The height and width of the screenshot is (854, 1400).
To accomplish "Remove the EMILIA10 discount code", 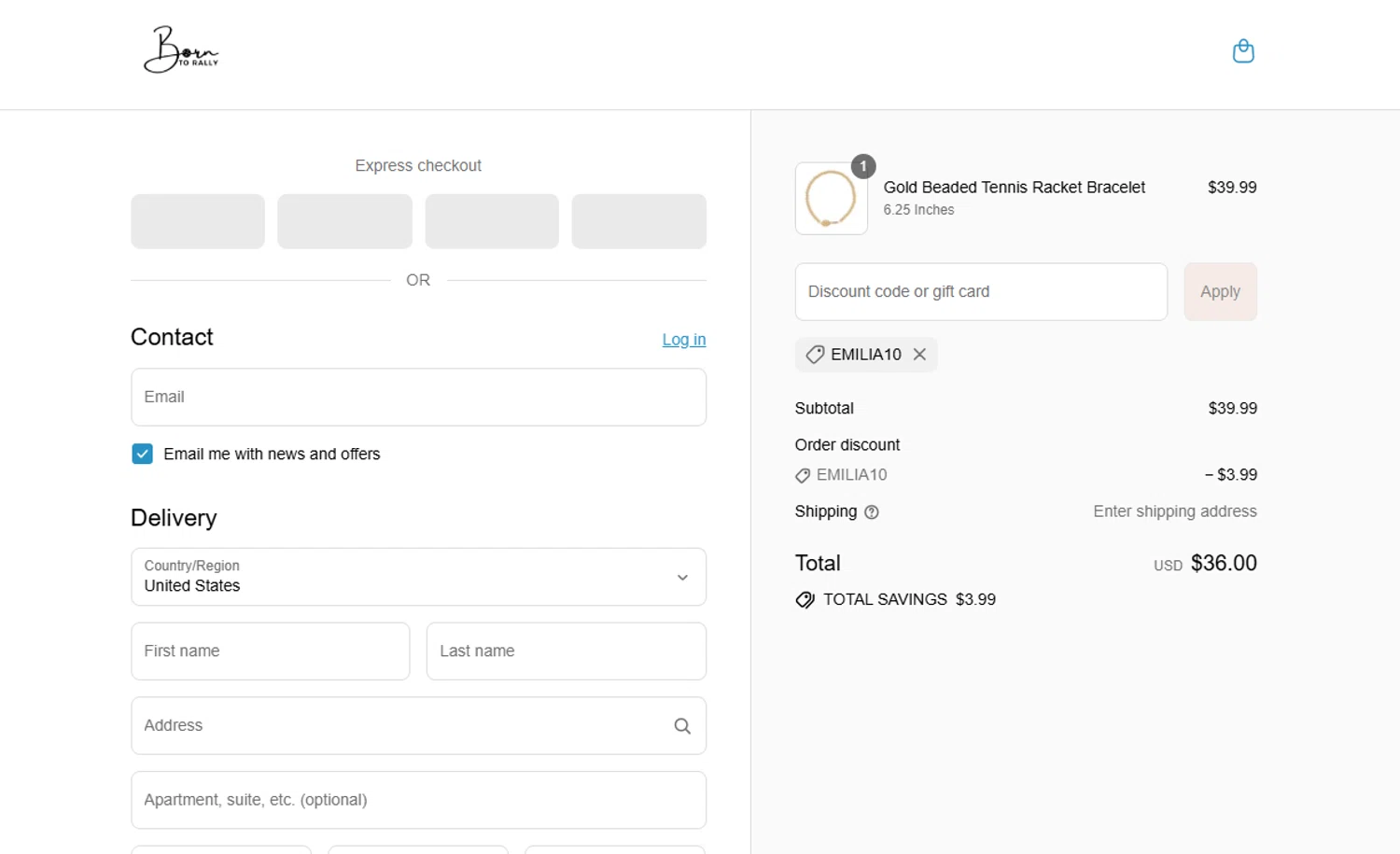I will click(x=919, y=355).
